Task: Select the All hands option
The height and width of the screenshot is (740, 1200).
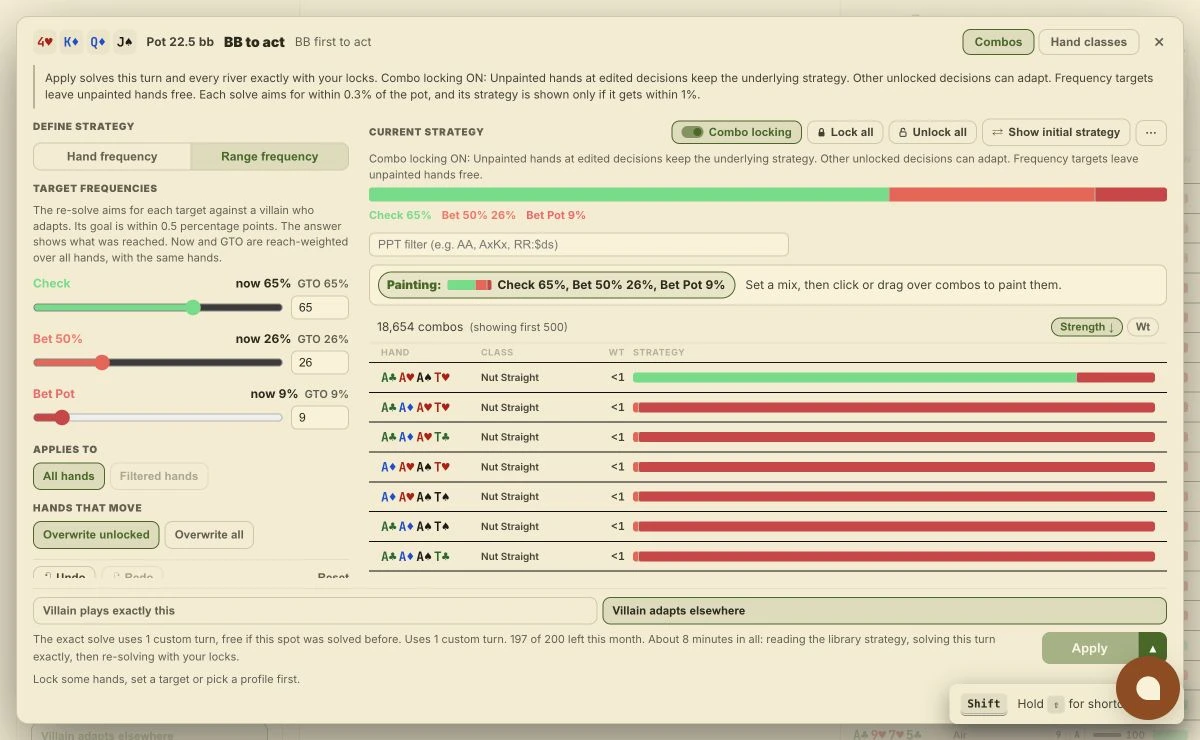Action: coord(69,476)
